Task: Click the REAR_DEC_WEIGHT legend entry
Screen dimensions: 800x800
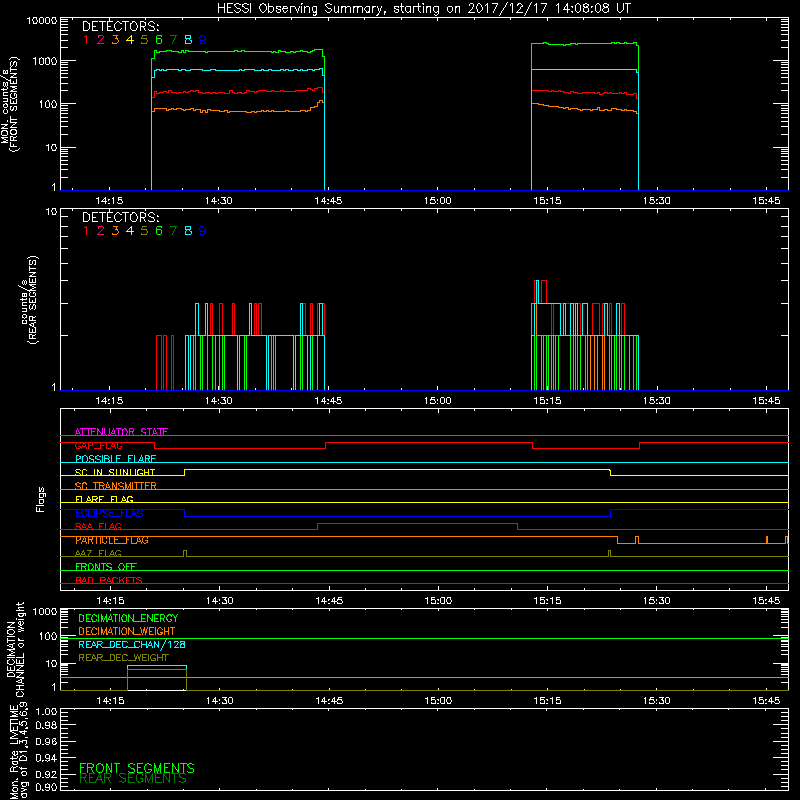Action: point(123,658)
